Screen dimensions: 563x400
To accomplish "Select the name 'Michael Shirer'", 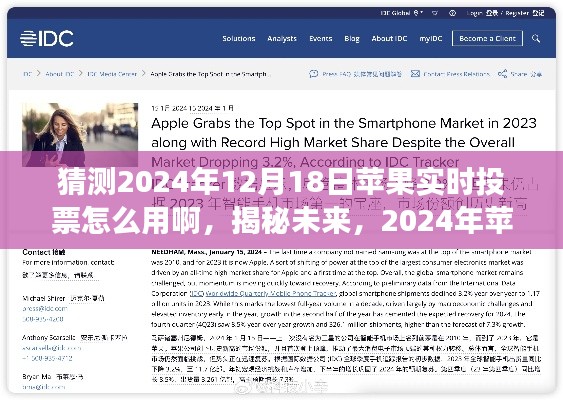I will (x=44, y=298).
